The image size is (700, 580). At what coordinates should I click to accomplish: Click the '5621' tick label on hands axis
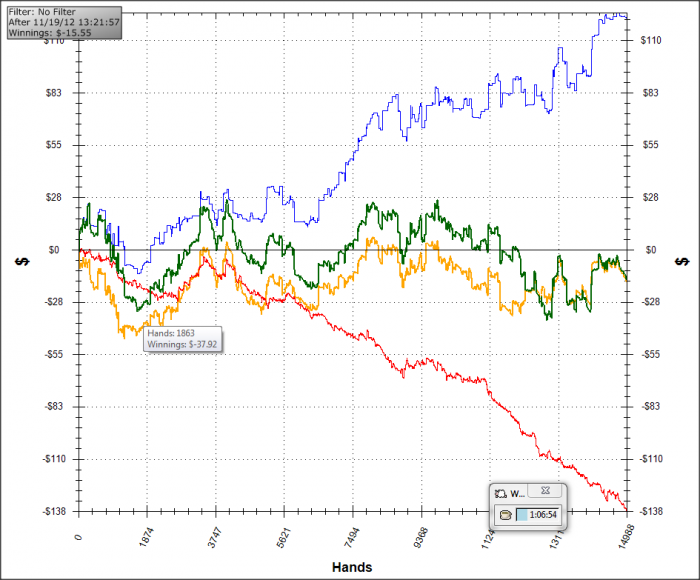283,538
